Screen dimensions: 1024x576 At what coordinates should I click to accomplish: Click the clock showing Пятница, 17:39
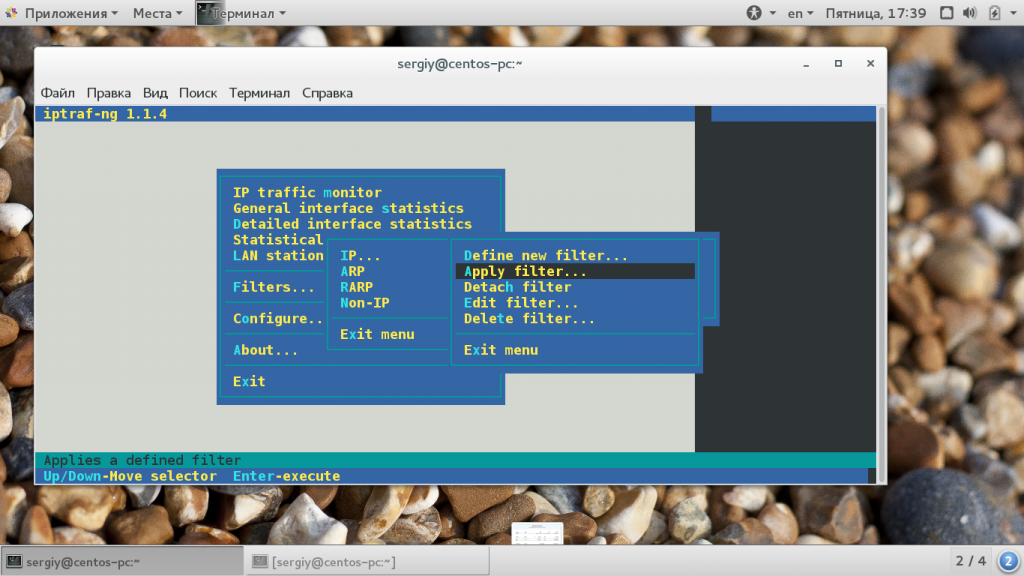pyautogui.click(x=876, y=13)
